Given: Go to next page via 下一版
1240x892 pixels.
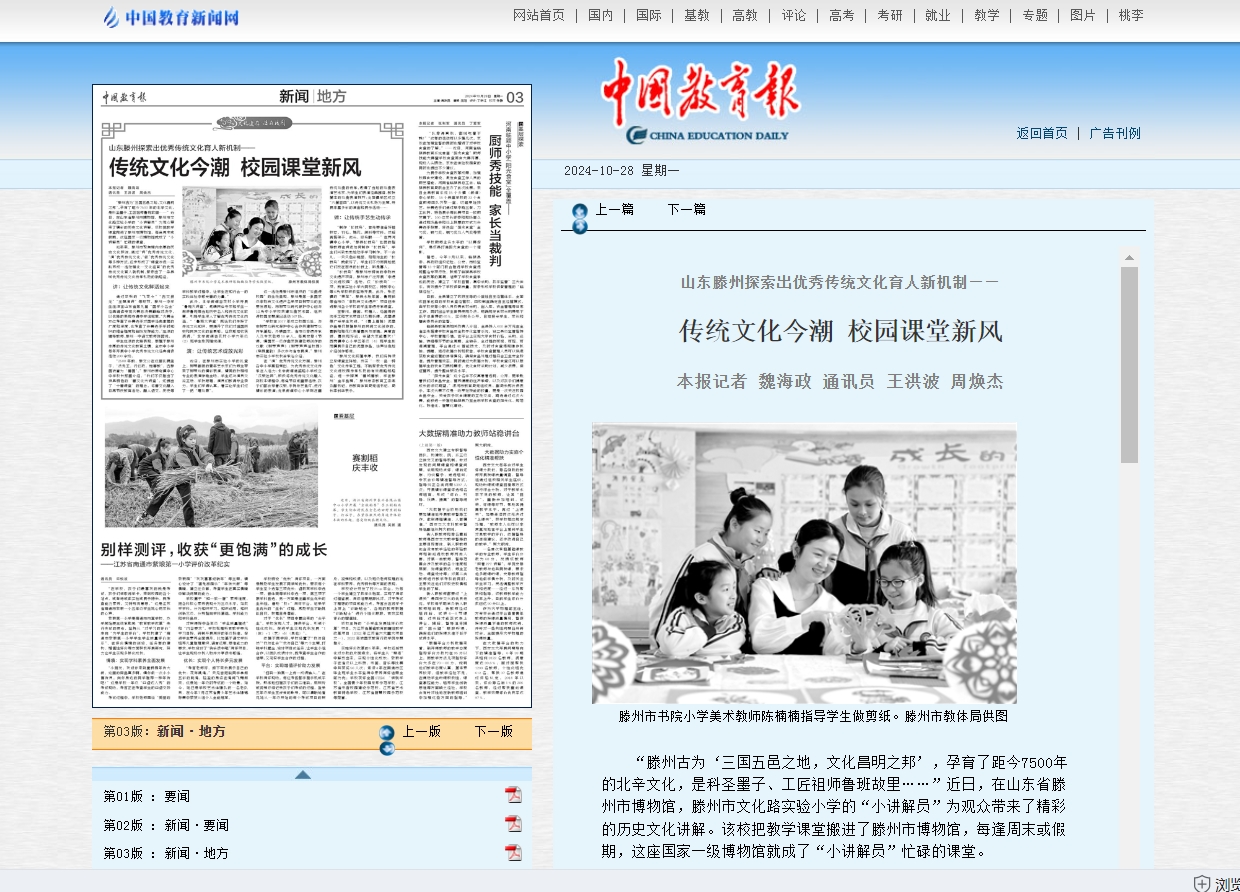Looking at the screenshot, I should (x=494, y=731).
